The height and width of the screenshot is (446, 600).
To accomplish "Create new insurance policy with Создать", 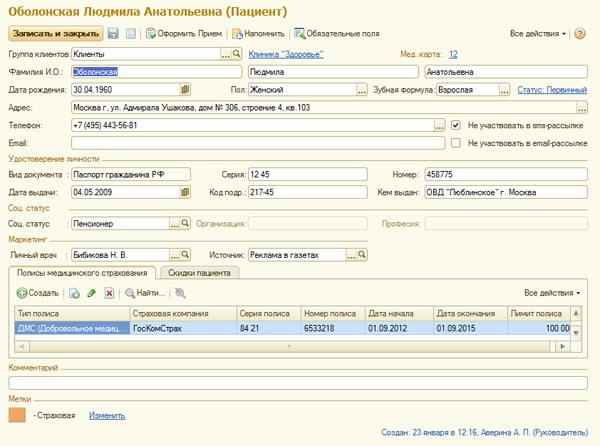I will [38, 293].
